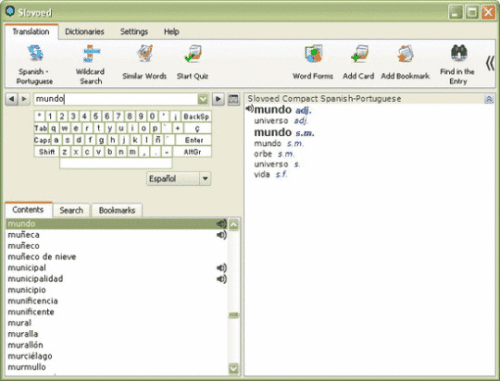Select Contents tab in word list
This screenshot has height=381, width=500.
click(28, 210)
